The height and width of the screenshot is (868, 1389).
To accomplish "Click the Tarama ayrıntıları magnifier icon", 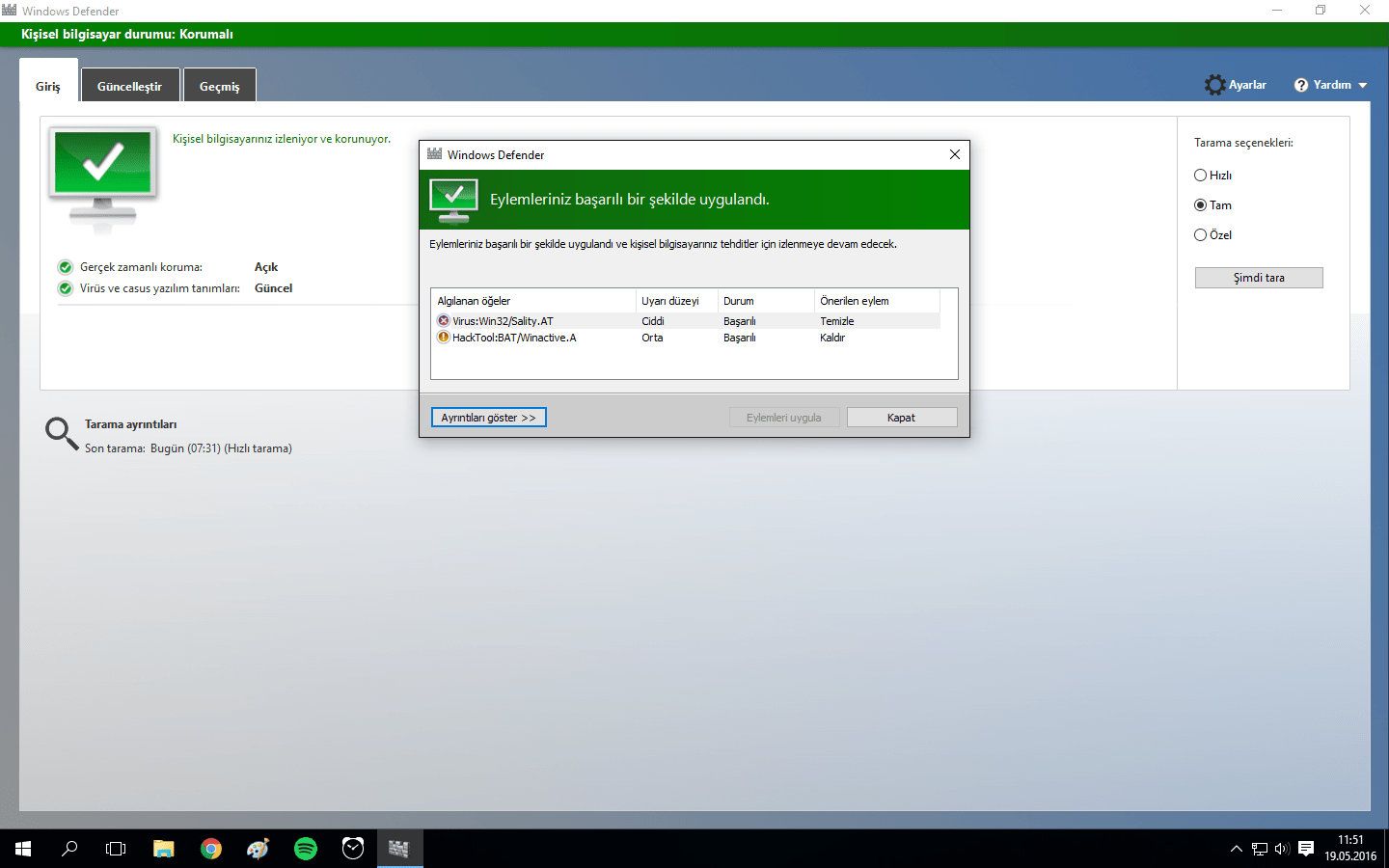I will (x=62, y=433).
